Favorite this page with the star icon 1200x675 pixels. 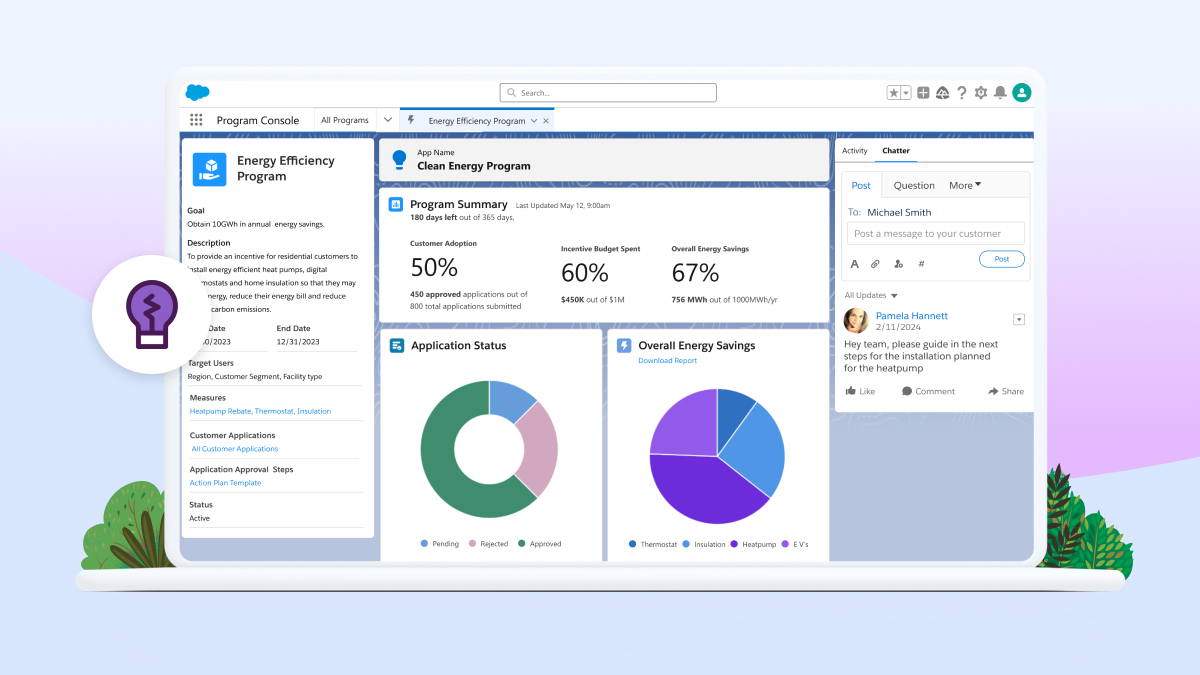(895, 92)
